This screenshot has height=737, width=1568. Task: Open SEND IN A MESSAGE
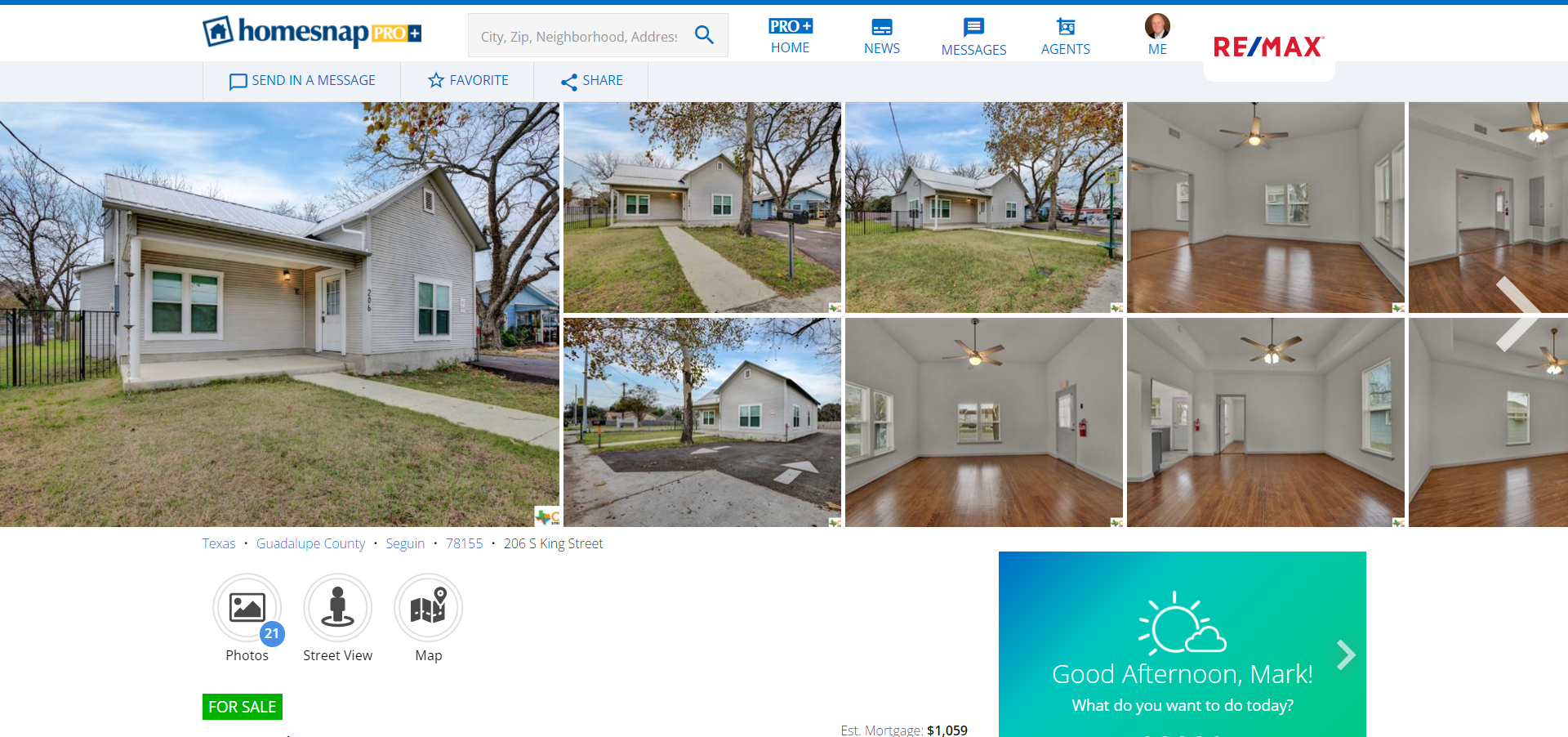[x=301, y=80]
